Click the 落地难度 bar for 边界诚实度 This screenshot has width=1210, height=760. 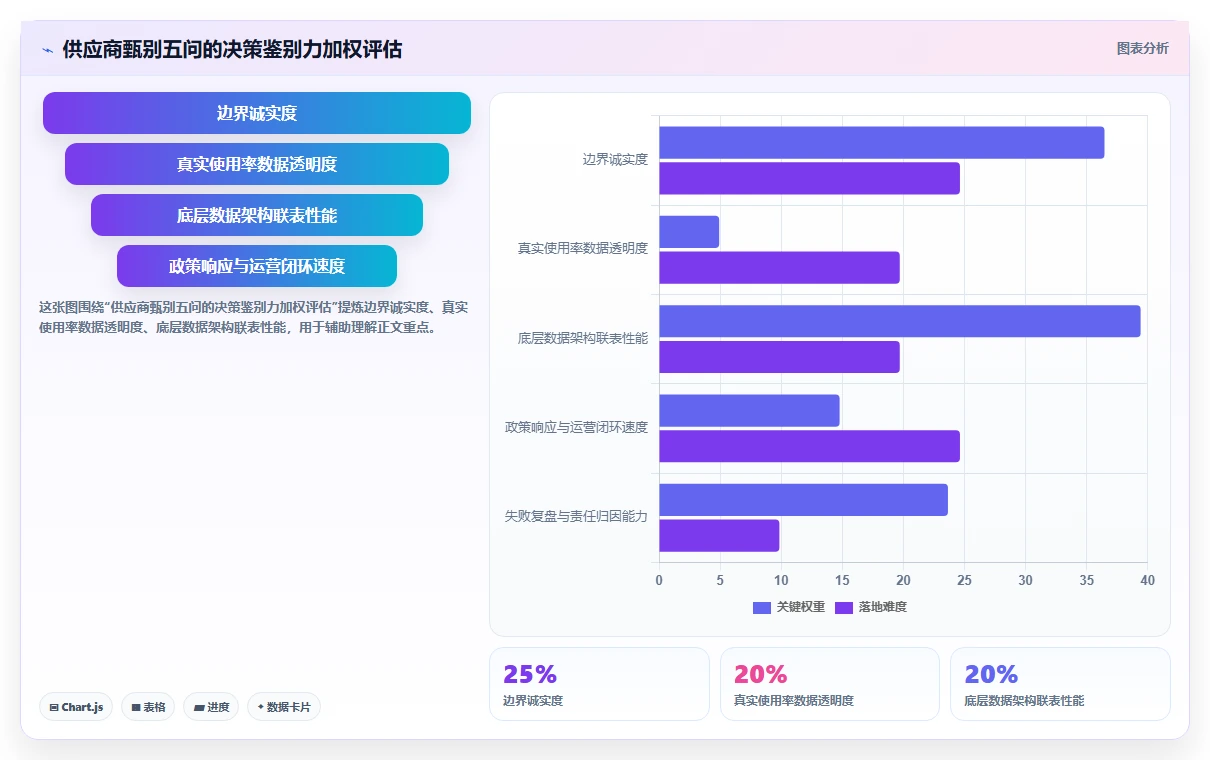809,178
